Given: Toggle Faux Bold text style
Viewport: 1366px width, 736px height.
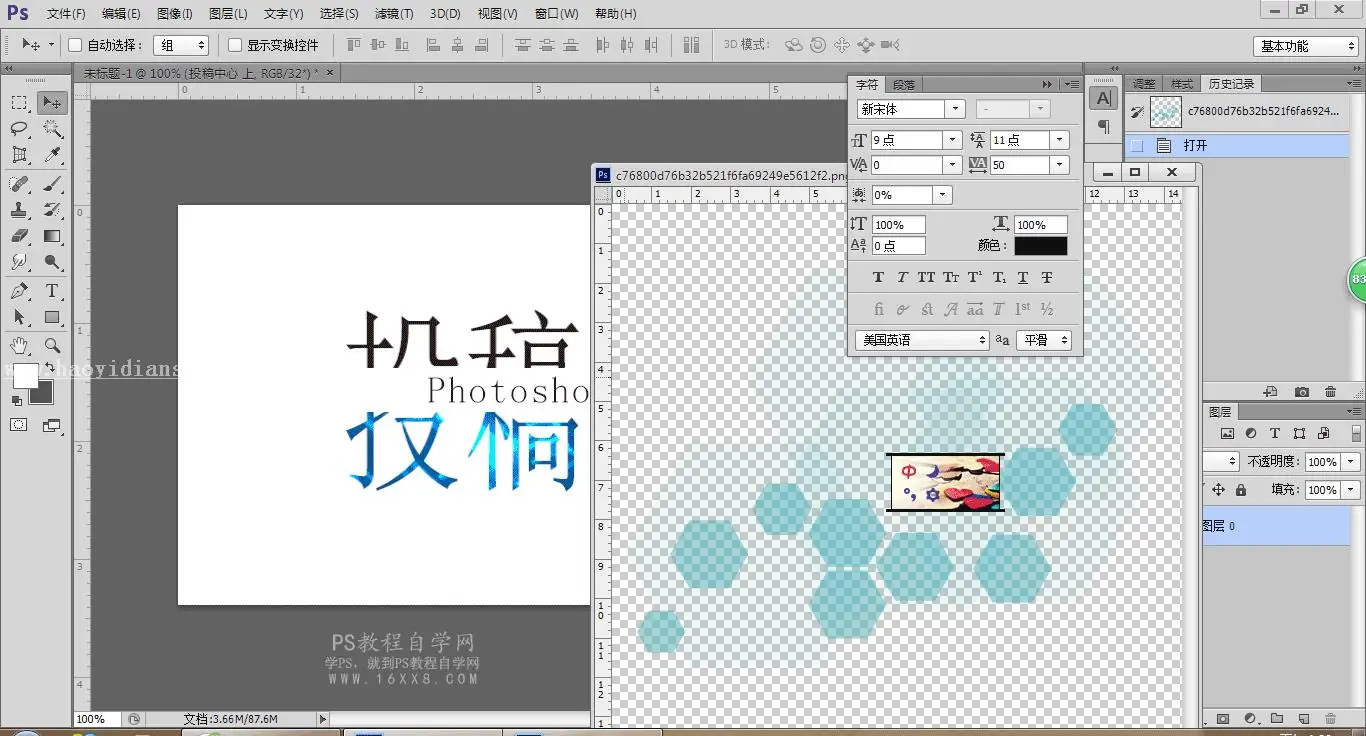Looking at the screenshot, I should point(878,277).
